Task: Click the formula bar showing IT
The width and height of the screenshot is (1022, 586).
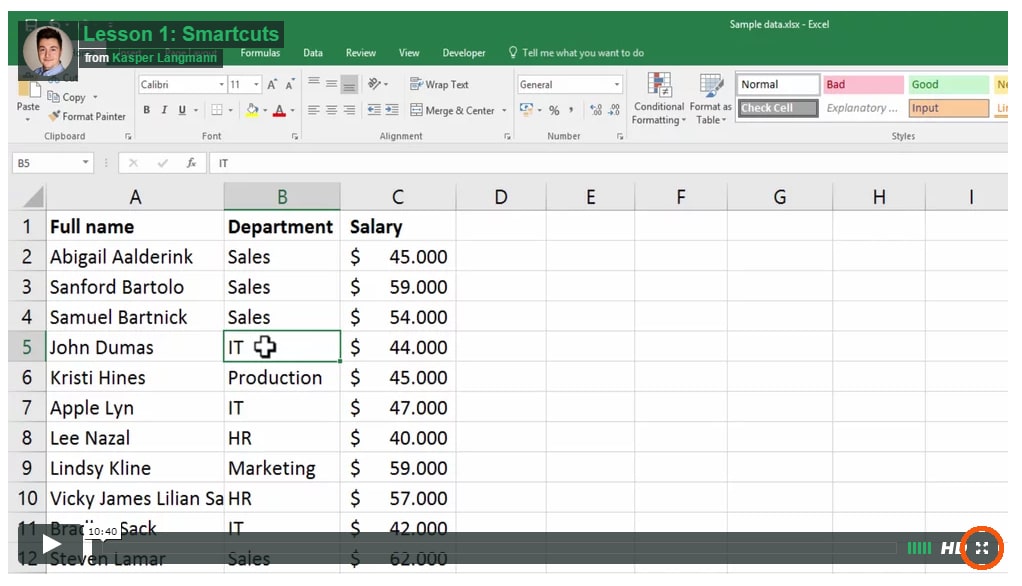Action: click(x=608, y=163)
